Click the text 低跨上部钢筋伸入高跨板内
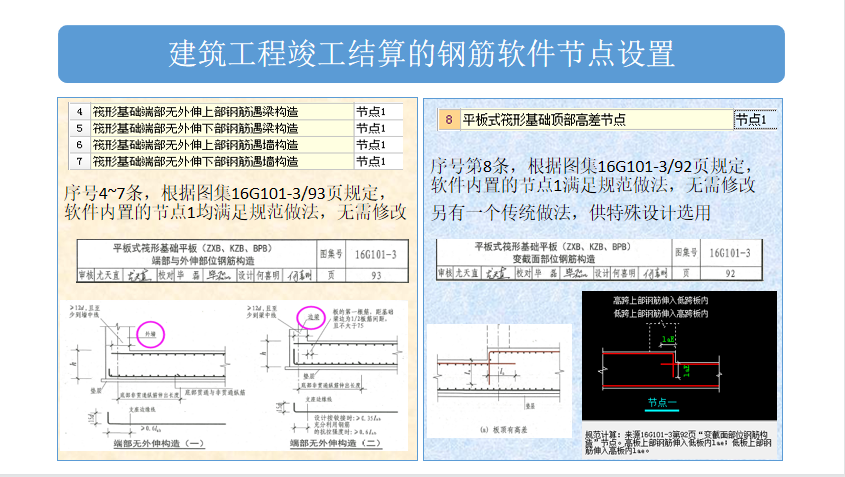This screenshot has width=845, height=477. point(661,313)
